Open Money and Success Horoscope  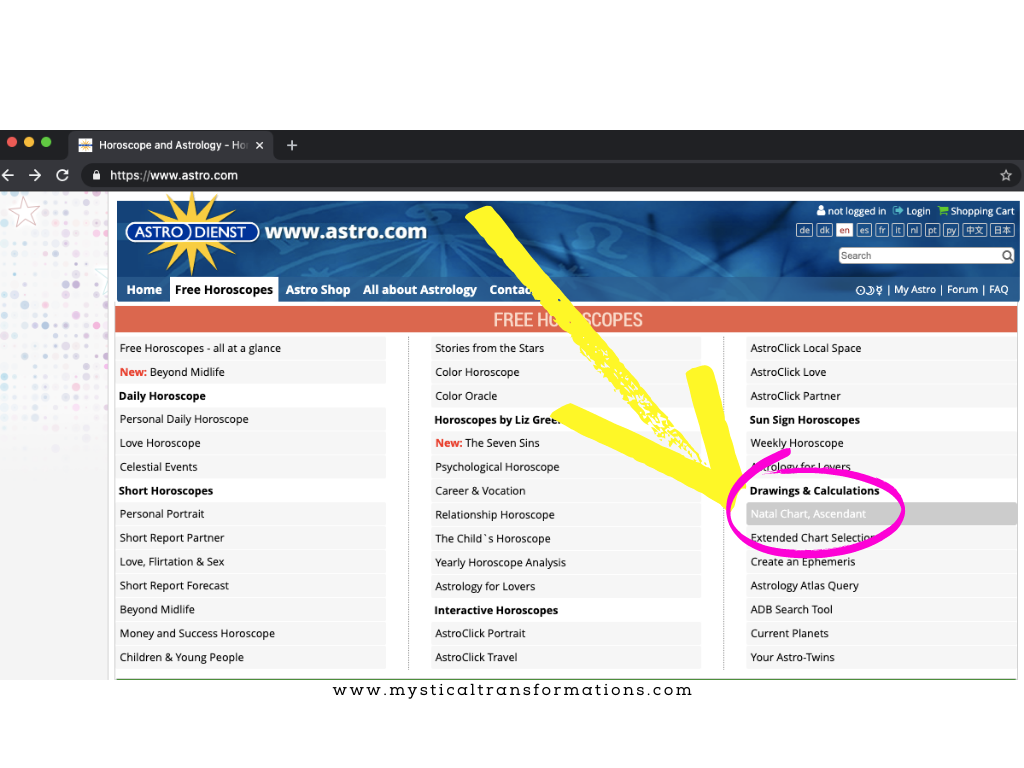click(x=251, y=633)
